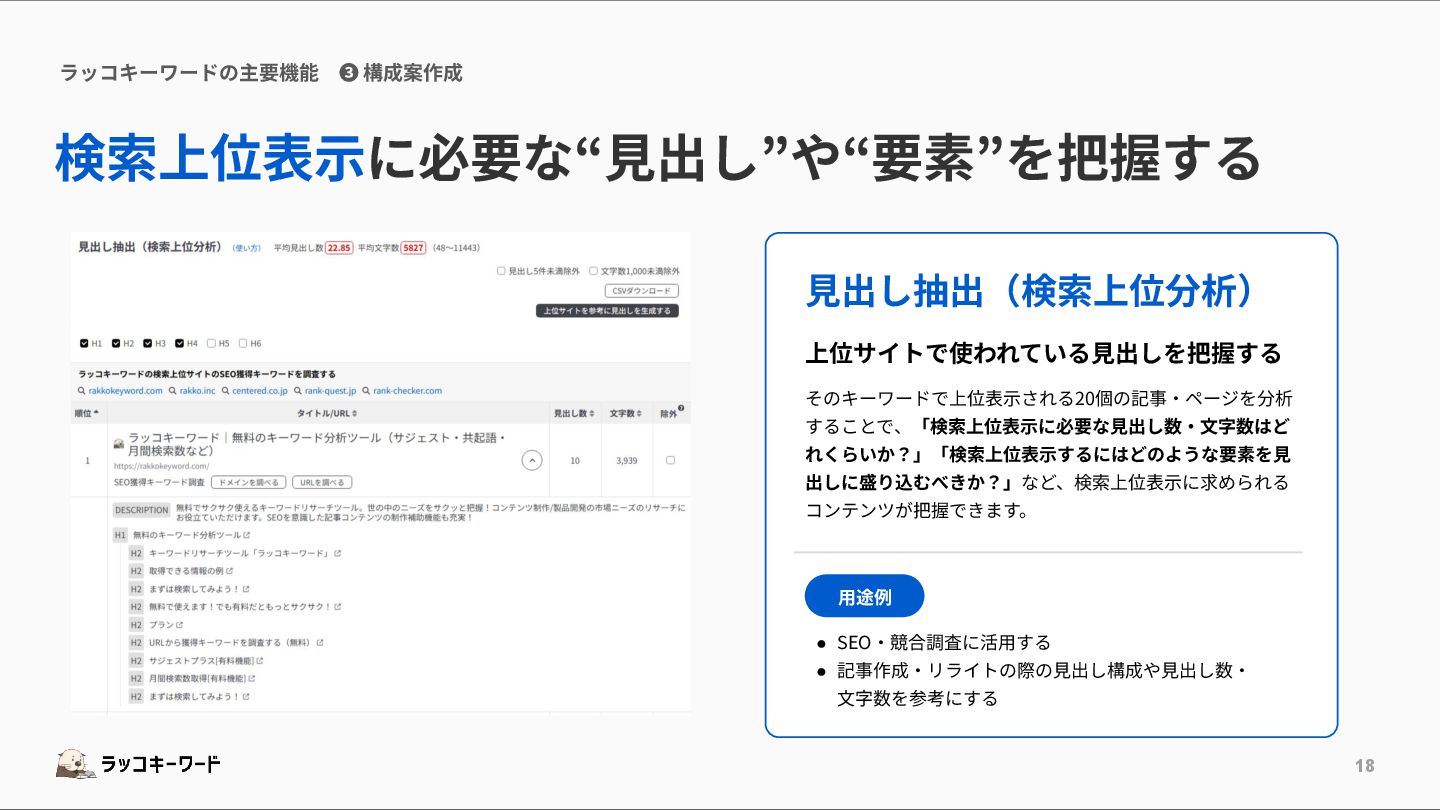Click magnifier icon beside rakko.inc
Image resolution: width=1440 pixels, height=810 pixels.
[172, 391]
